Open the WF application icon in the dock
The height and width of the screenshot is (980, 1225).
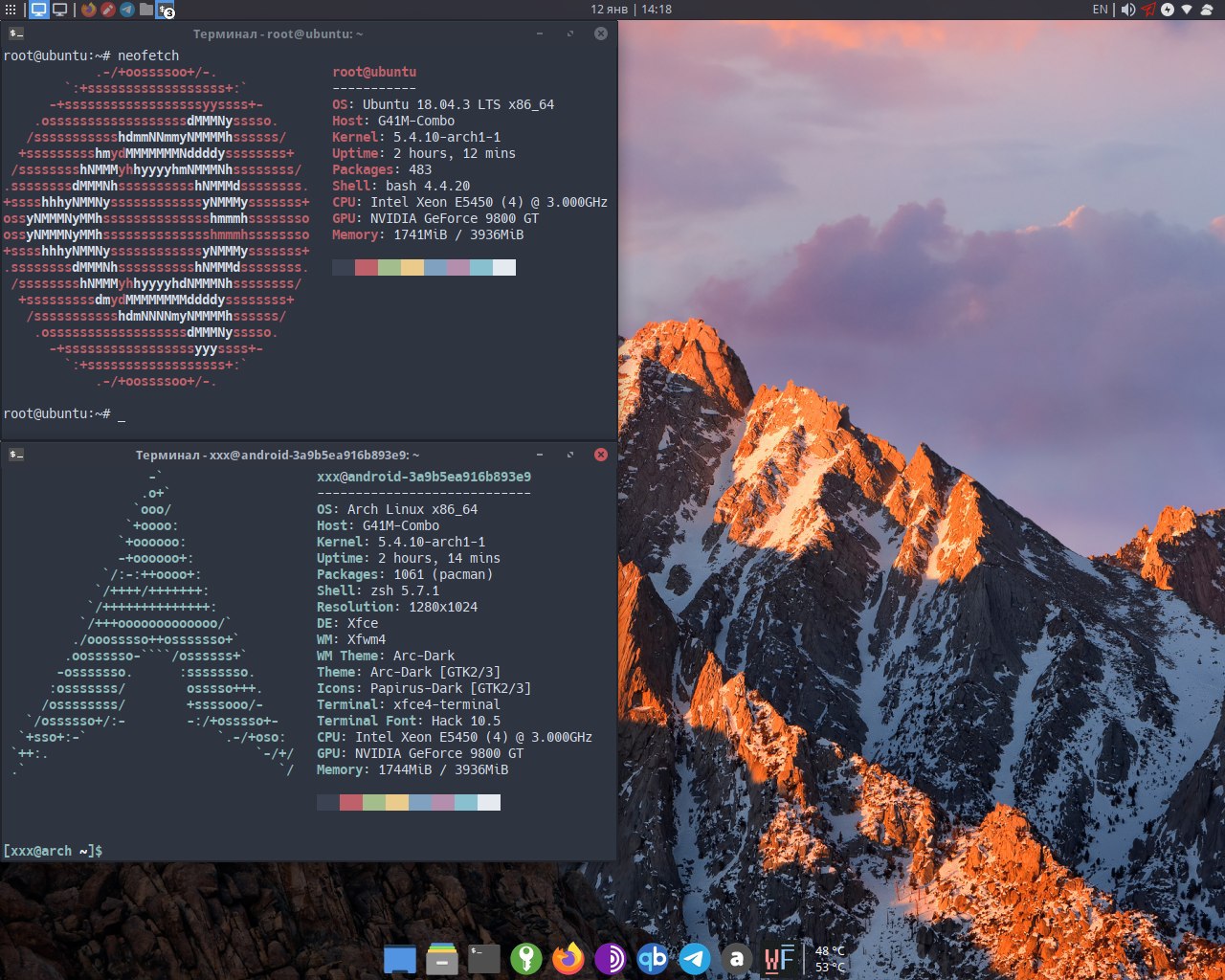(778, 958)
